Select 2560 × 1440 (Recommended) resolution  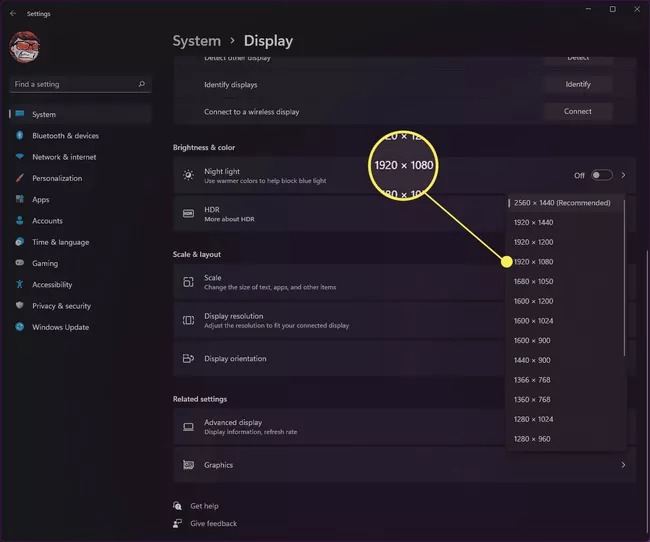click(x=565, y=203)
